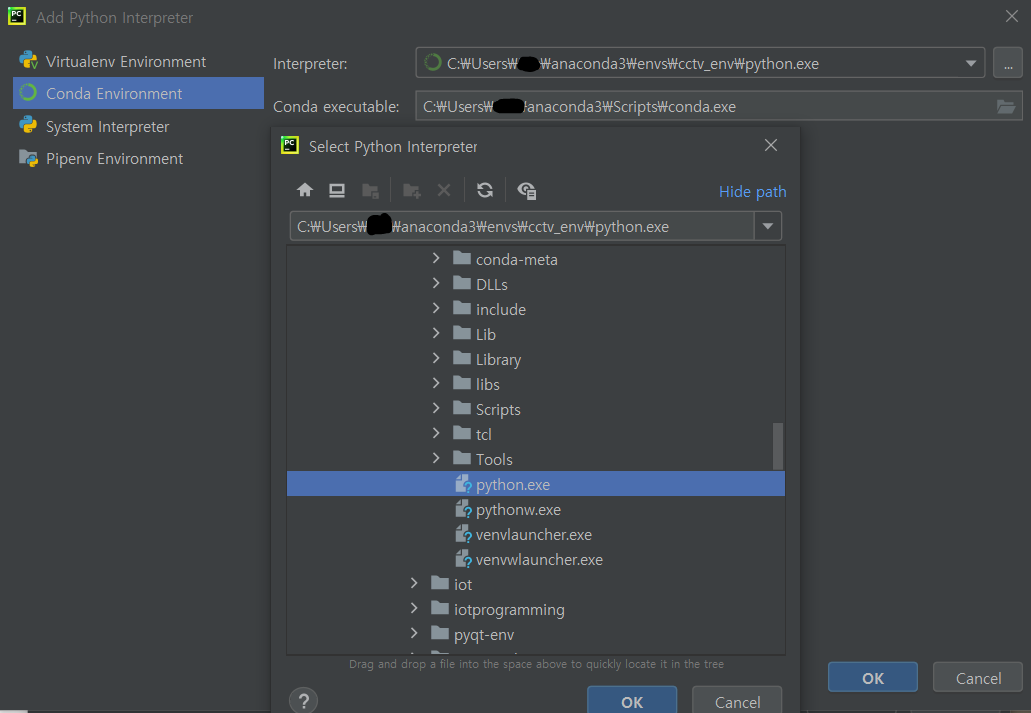Screen dimensions: 1031x713
Task: Click the file tree vertical scrollbar thumb
Action: click(x=778, y=446)
